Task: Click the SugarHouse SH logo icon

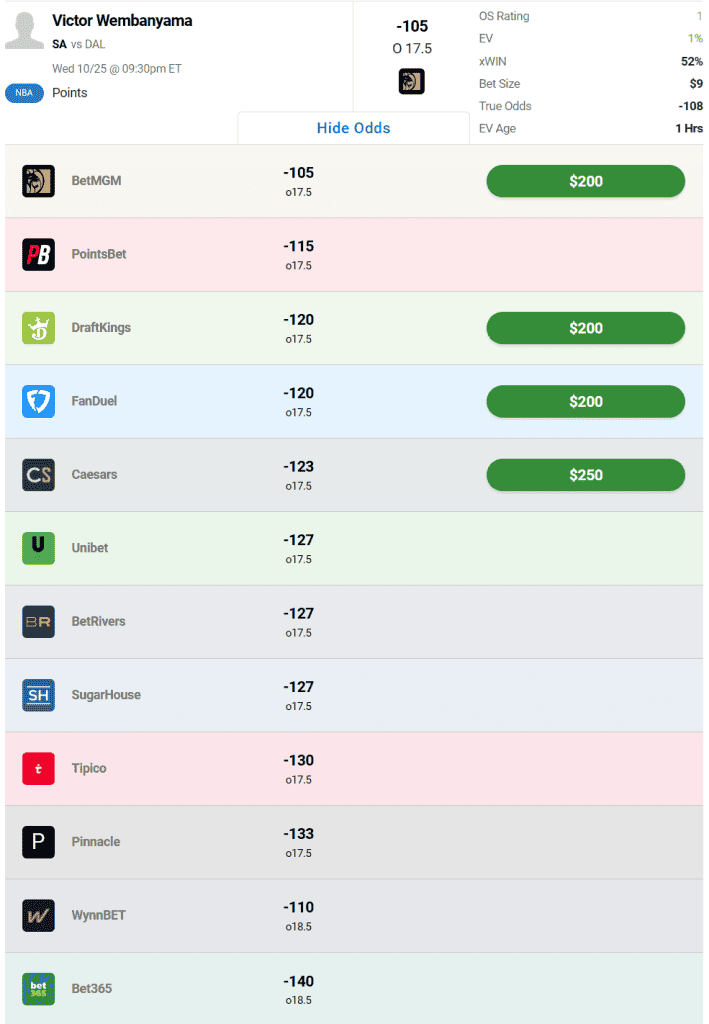Action: click(x=38, y=695)
